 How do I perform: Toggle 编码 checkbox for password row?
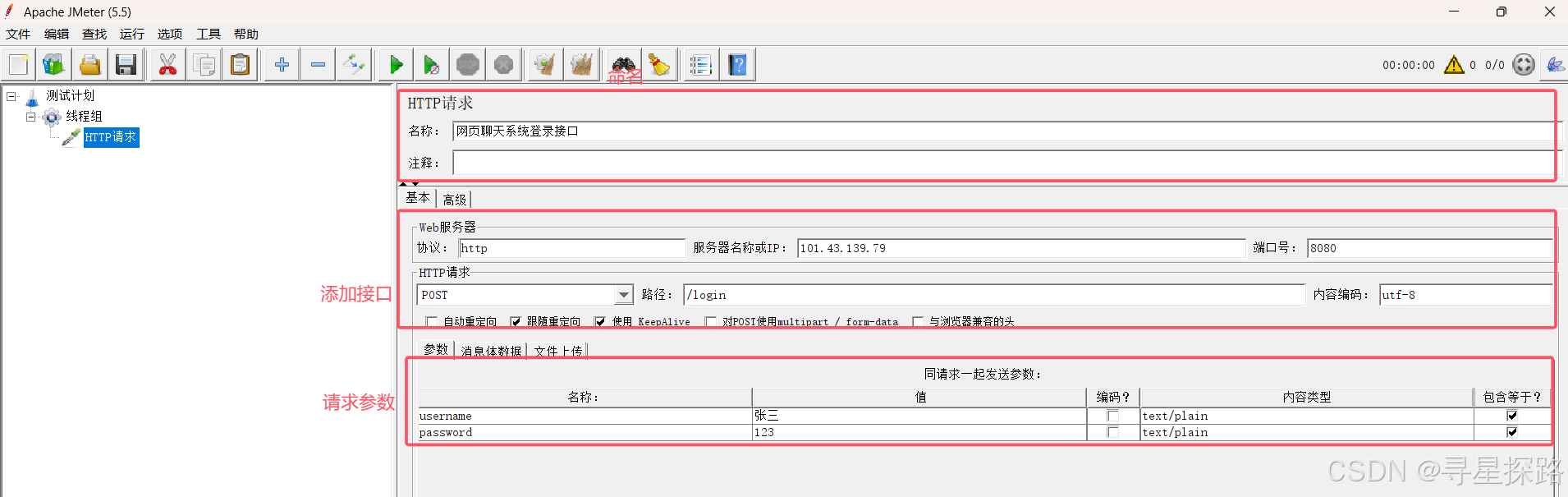[1113, 432]
